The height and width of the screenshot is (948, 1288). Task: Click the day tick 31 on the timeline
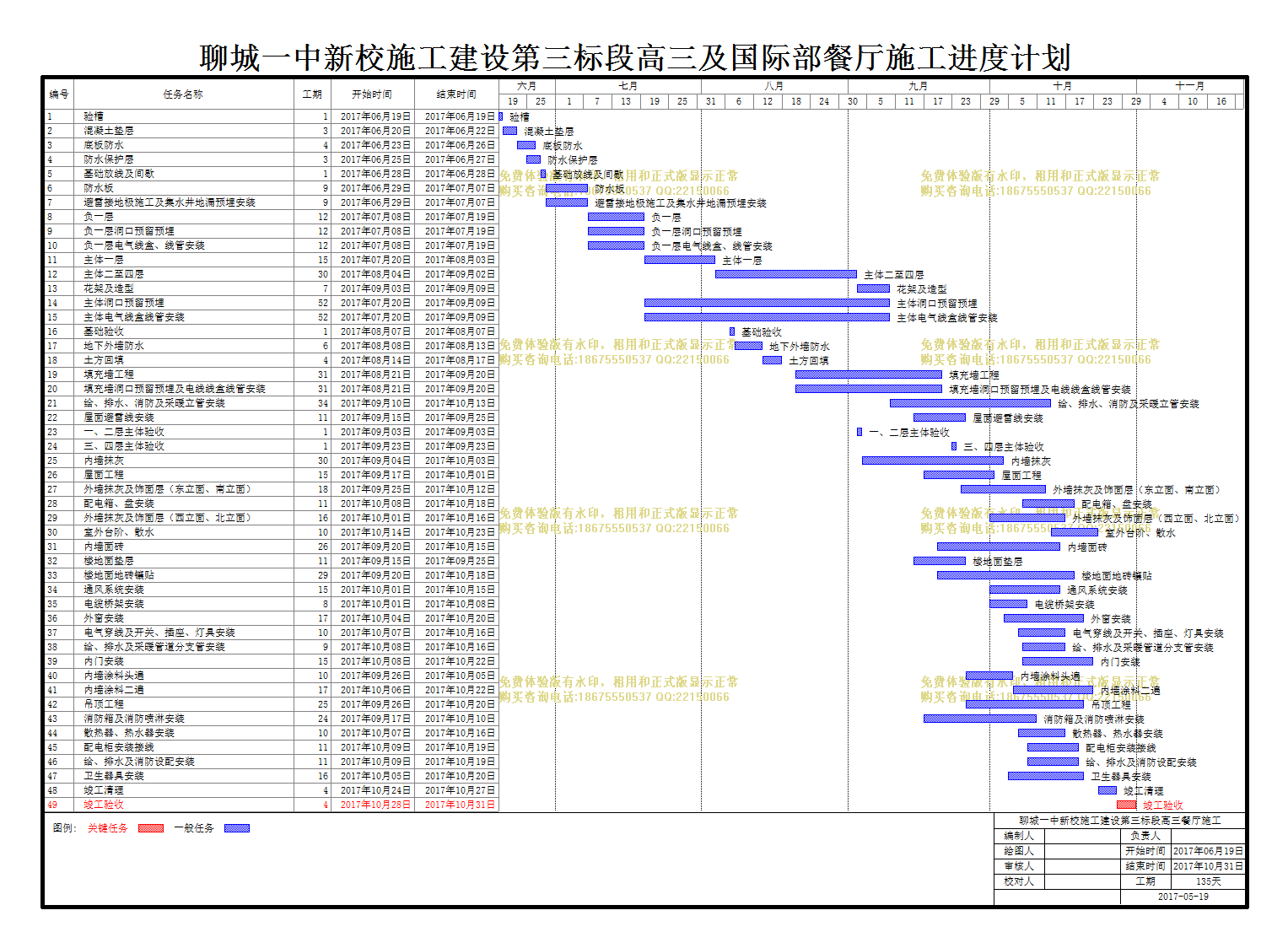click(711, 101)
